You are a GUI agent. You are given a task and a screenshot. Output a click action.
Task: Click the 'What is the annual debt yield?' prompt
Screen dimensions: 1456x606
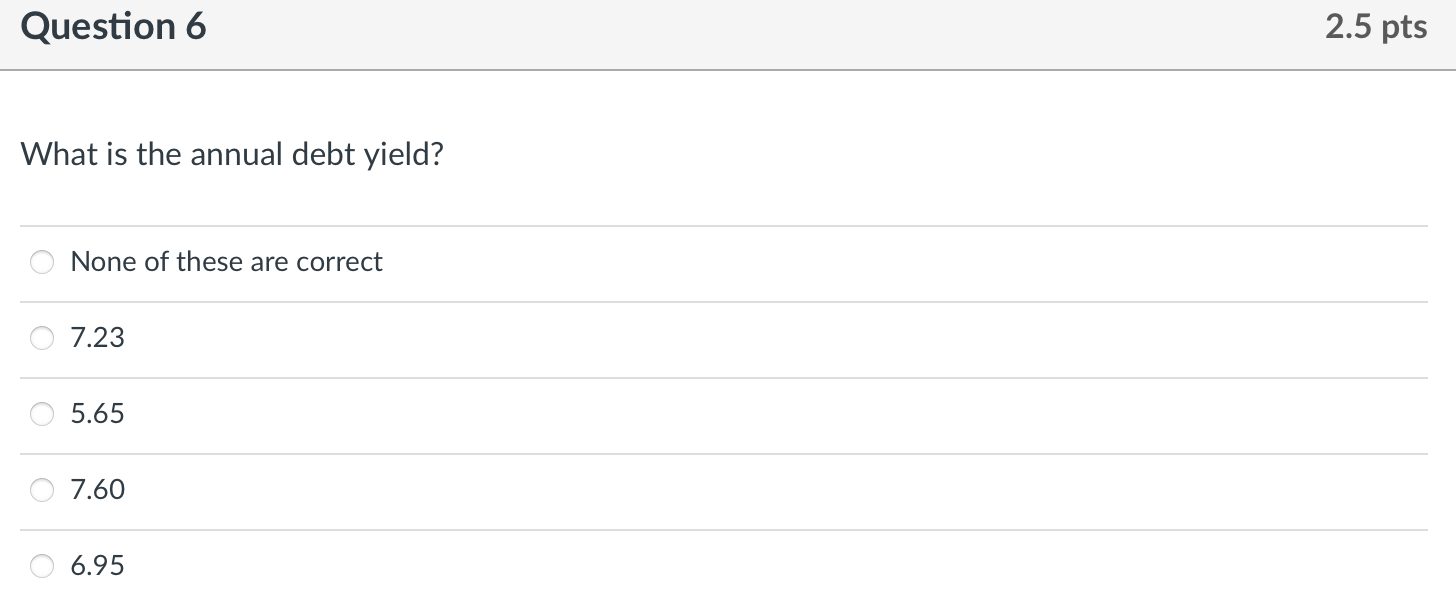tap(232, 155)
